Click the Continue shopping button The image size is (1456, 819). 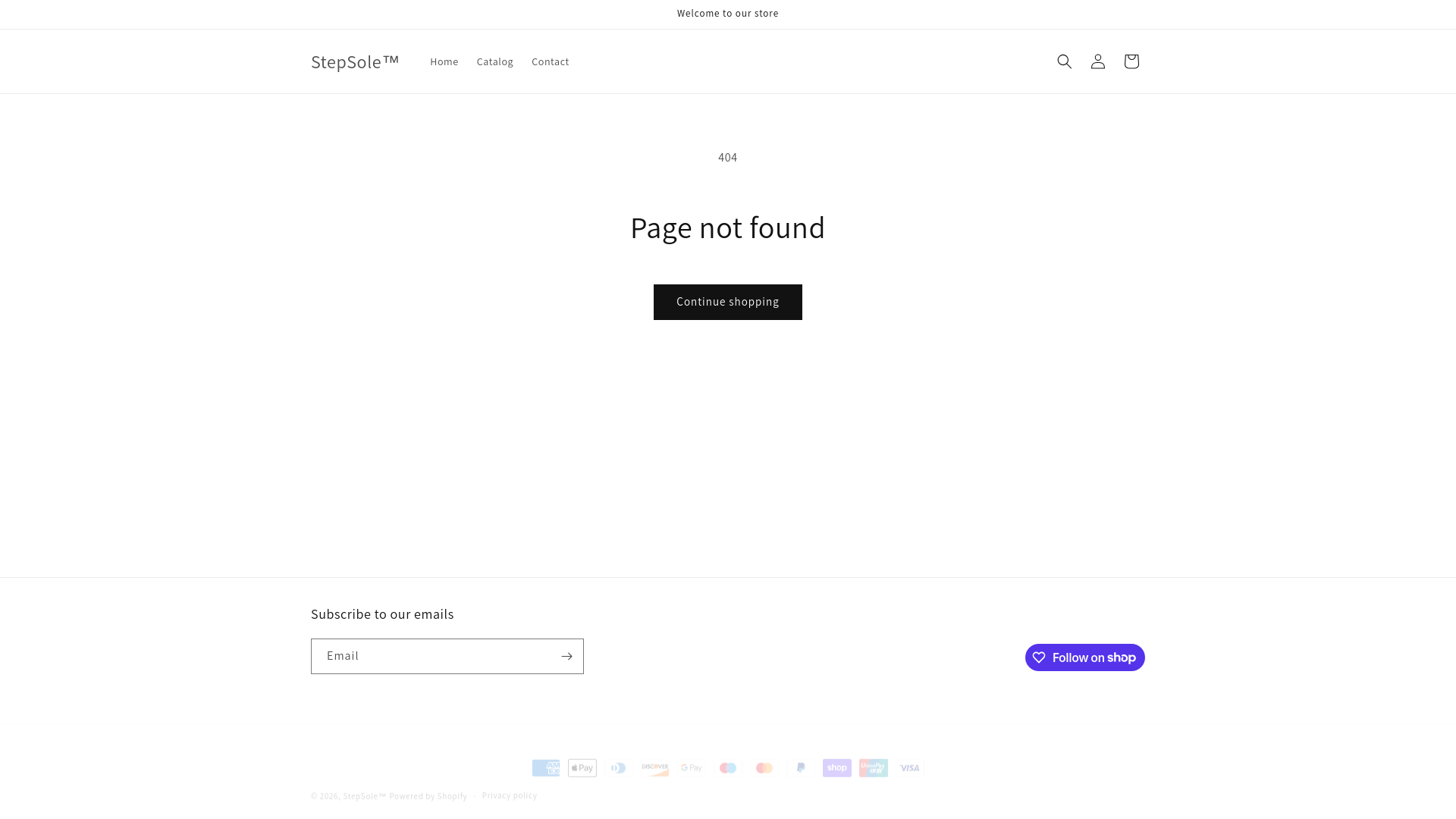point(728,302)
